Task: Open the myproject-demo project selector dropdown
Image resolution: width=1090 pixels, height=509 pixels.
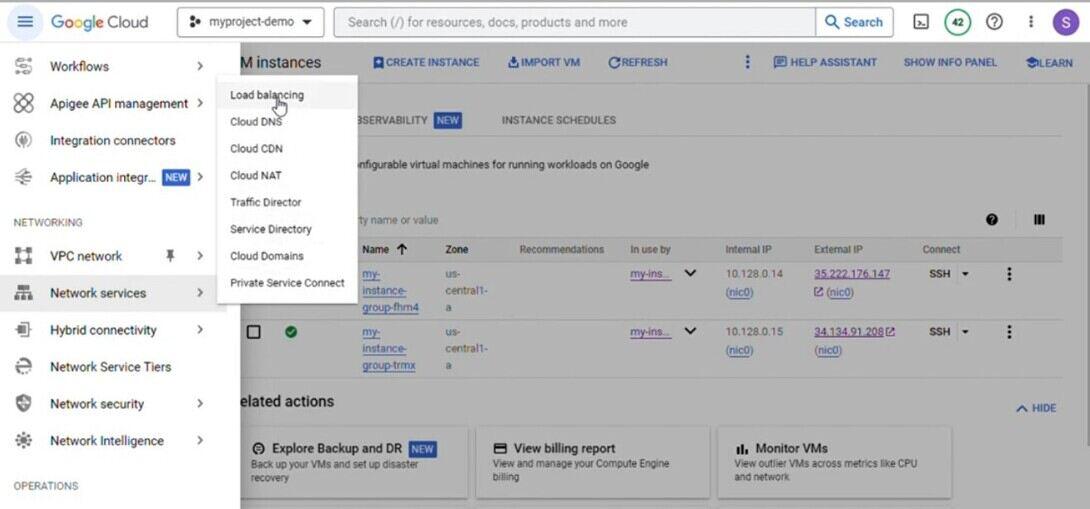Action: point(250,22)
